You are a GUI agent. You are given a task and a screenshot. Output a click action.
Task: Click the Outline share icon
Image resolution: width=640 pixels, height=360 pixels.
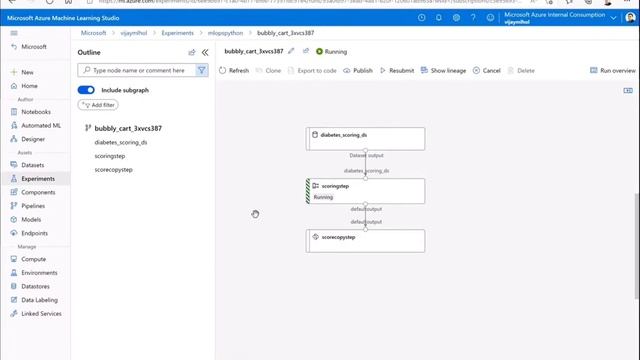191,53
